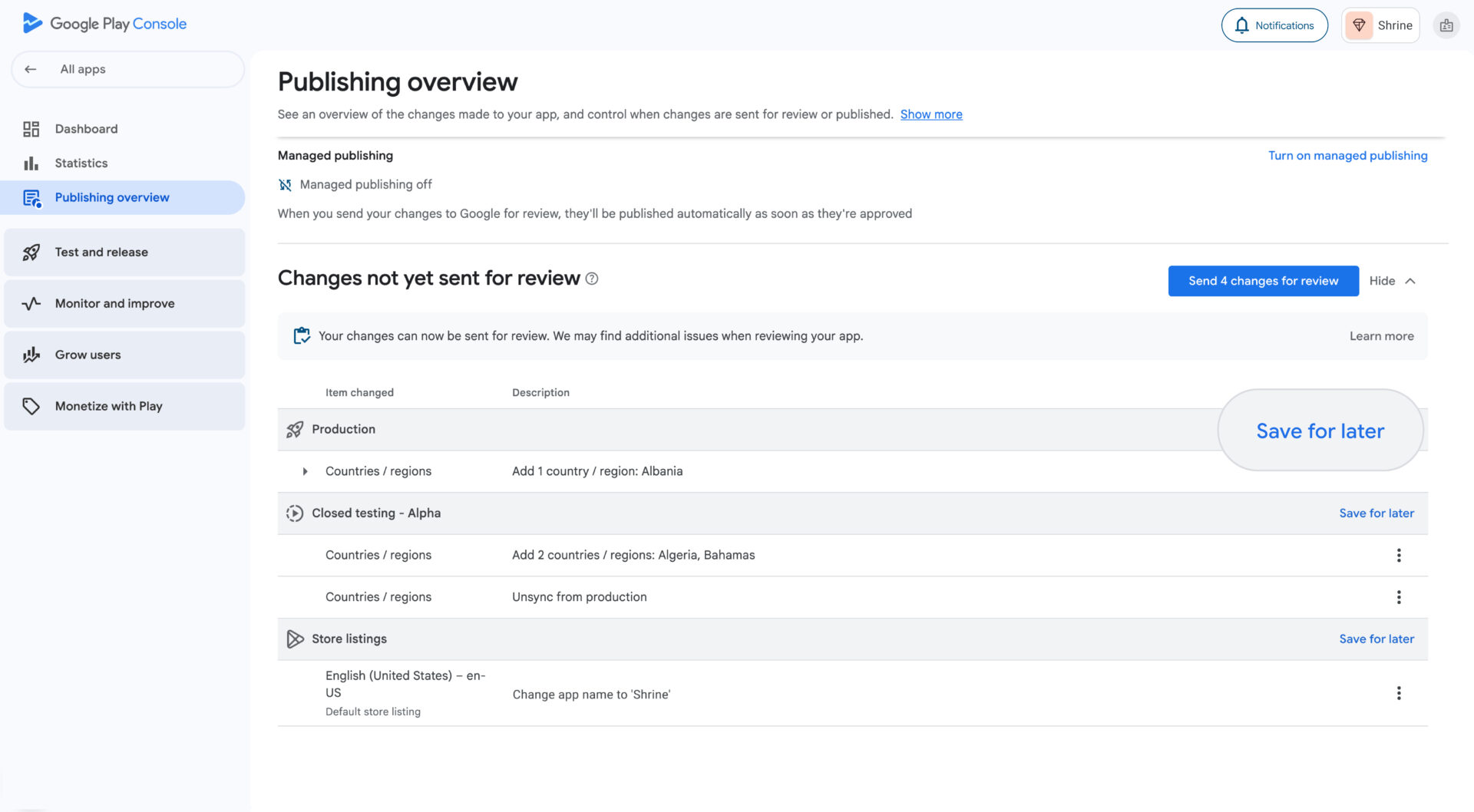The image size is (1474, 812).
Task: Open options menu for app name change
Action: click(x=1398, y=694)
